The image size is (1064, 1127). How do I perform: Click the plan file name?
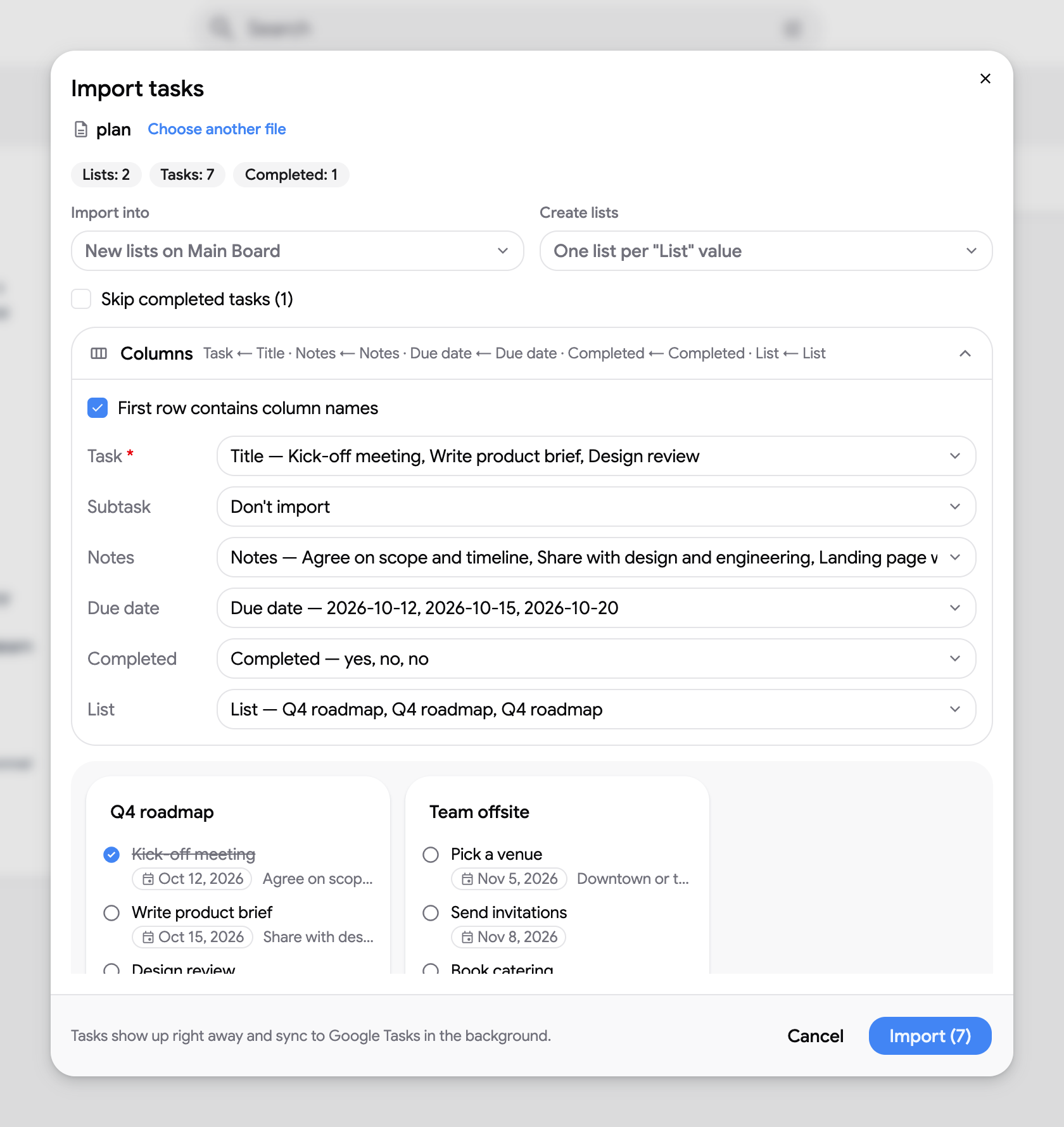(x=113, y=129)
